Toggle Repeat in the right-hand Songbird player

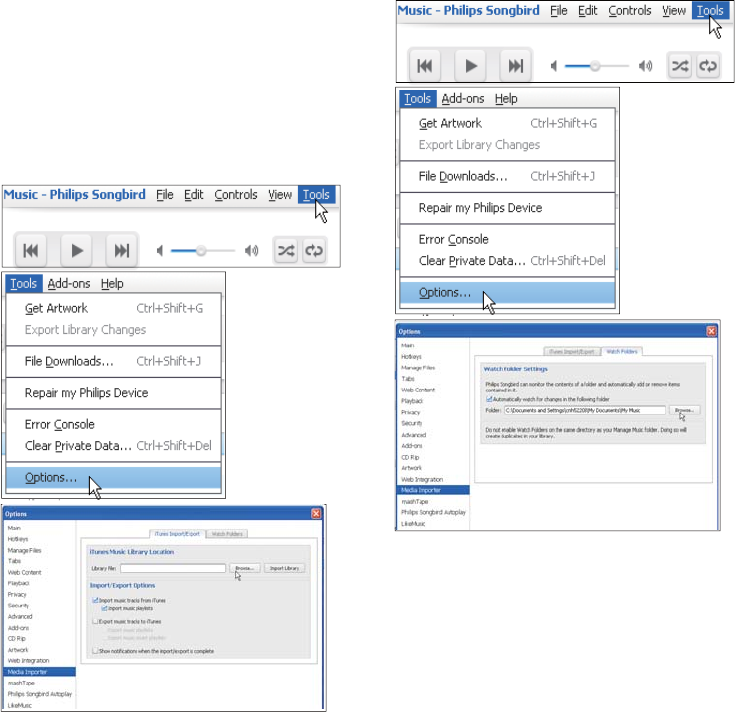[708, 66]
